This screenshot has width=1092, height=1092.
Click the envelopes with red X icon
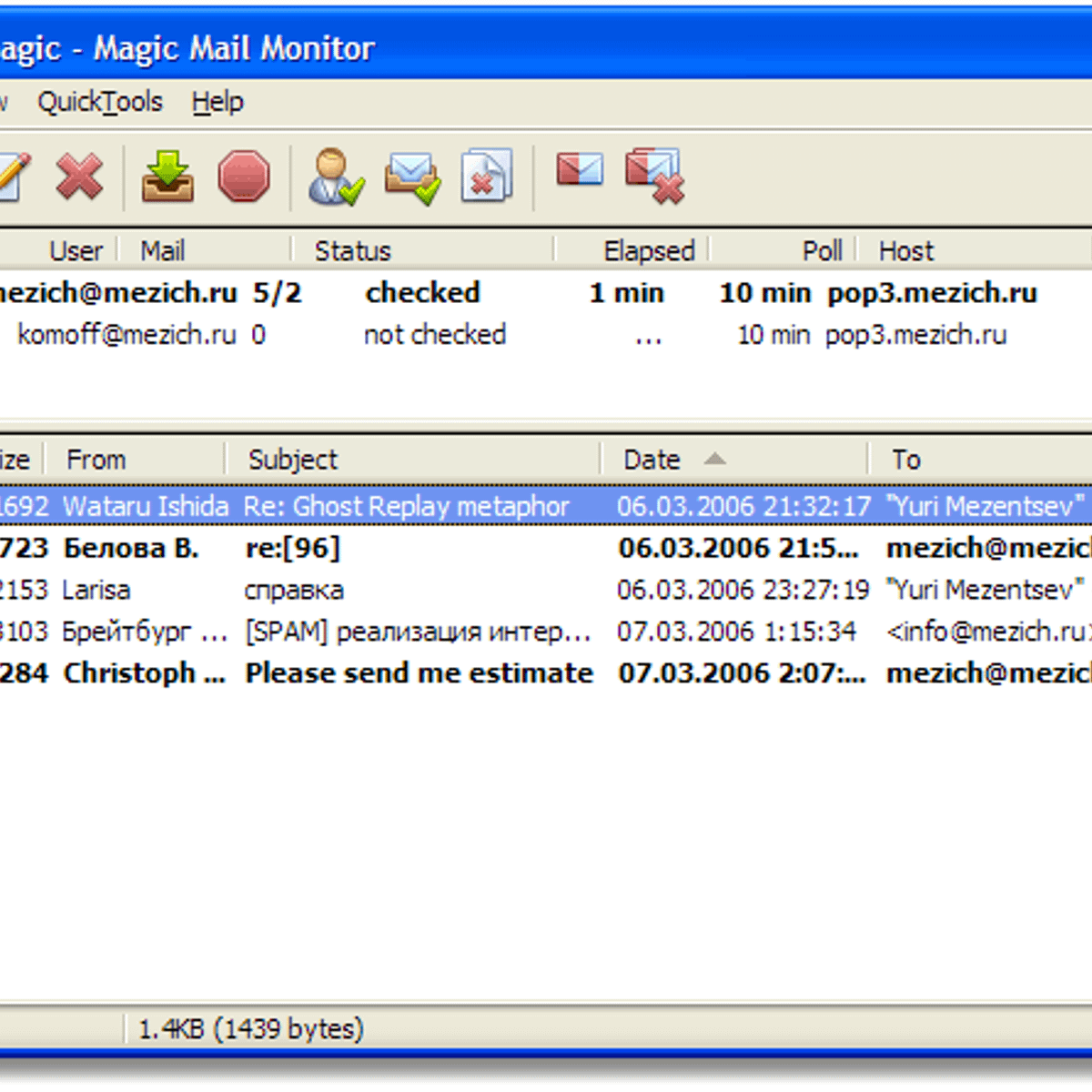tap(654, 176)
